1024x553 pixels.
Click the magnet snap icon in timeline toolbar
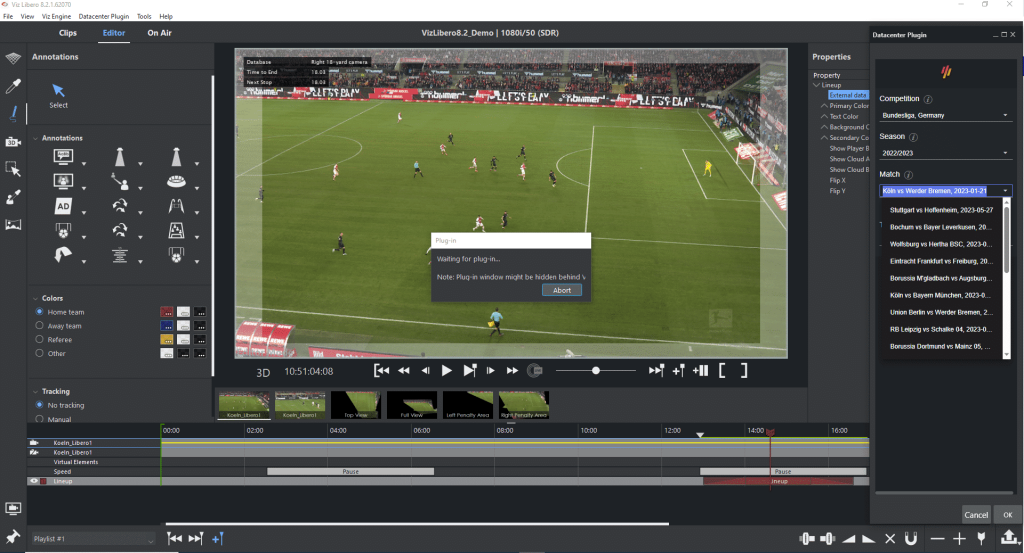[x=910, y=539]
